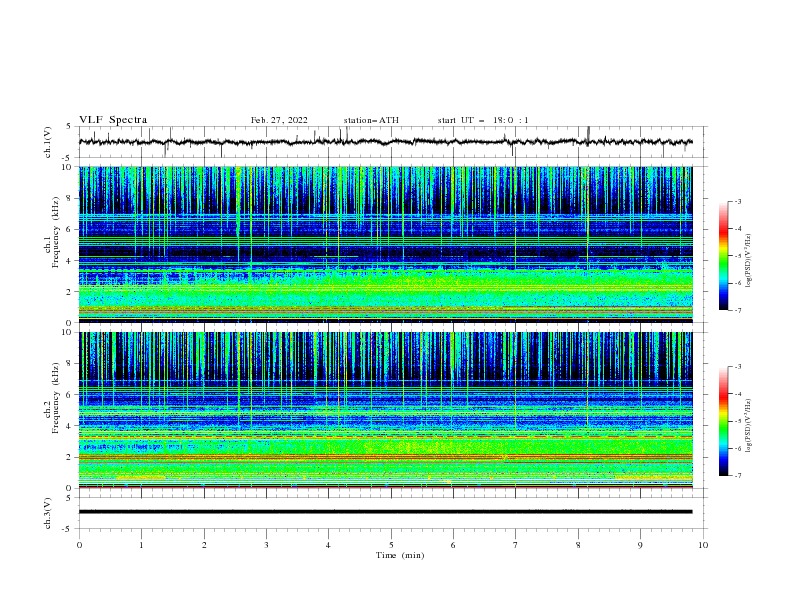Click the "2" kHz tick on ch.1 axis

[71, 292]
